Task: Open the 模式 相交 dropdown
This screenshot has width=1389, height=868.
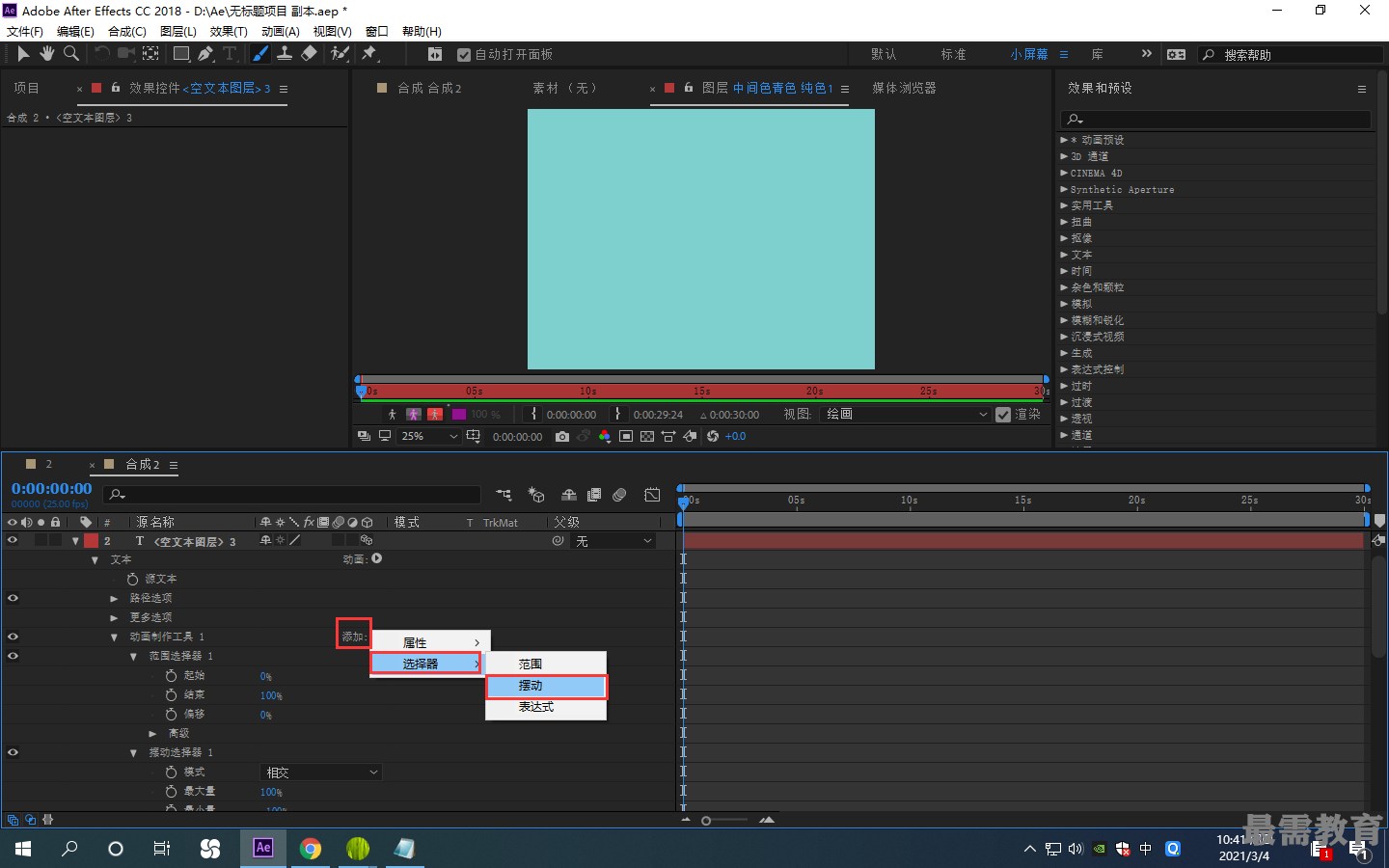Action: coord(322,773)
